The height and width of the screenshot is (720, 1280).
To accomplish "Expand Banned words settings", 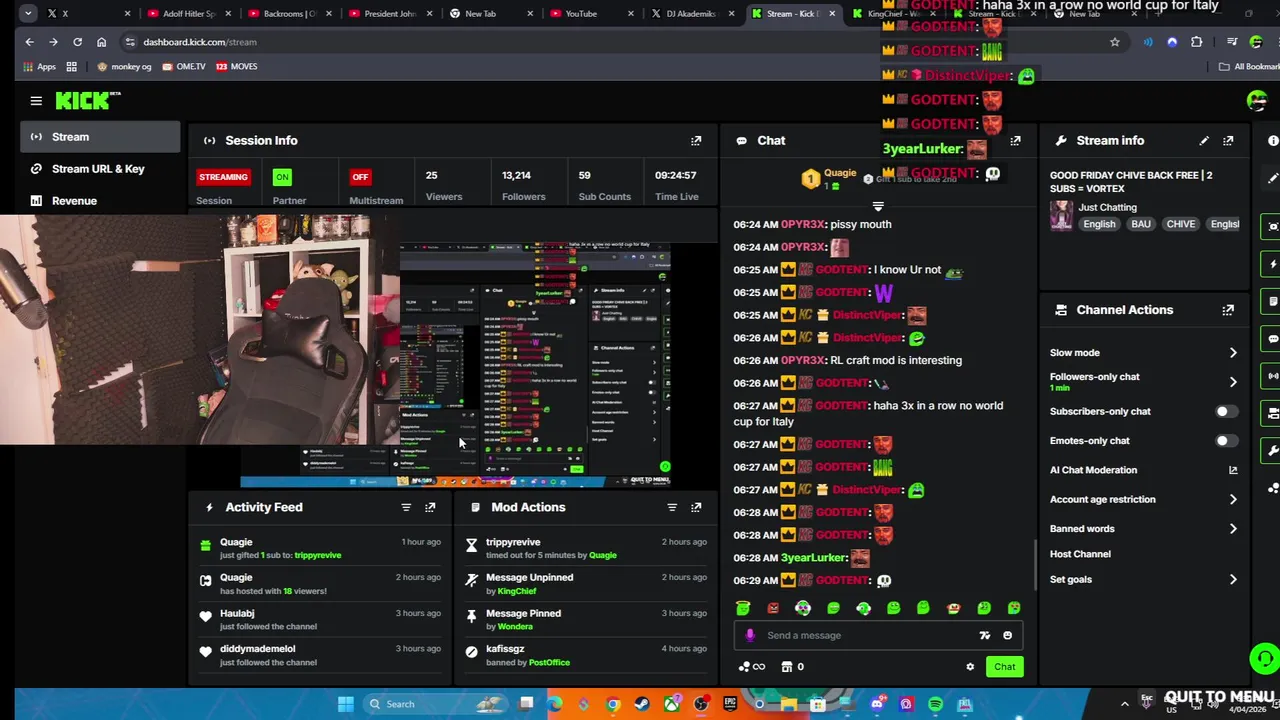I will coord(1233,529).
